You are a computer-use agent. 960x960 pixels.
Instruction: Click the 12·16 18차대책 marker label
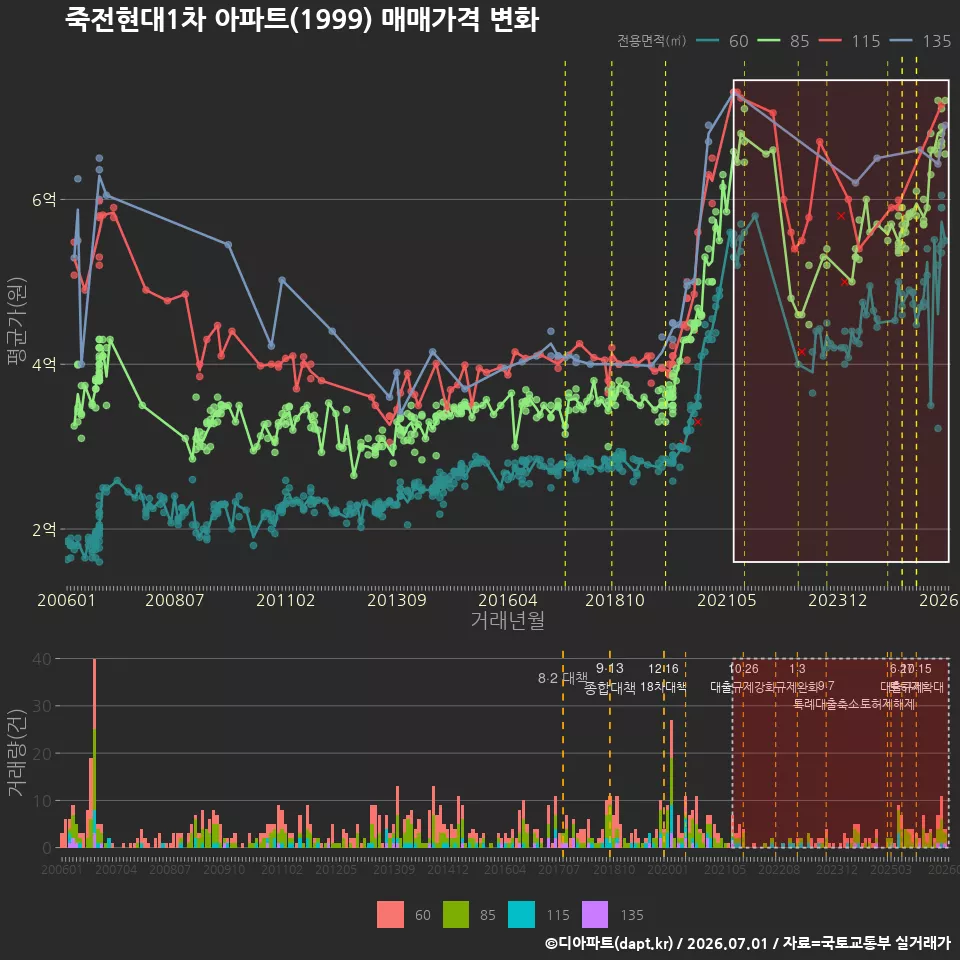(x=664, y=678)
